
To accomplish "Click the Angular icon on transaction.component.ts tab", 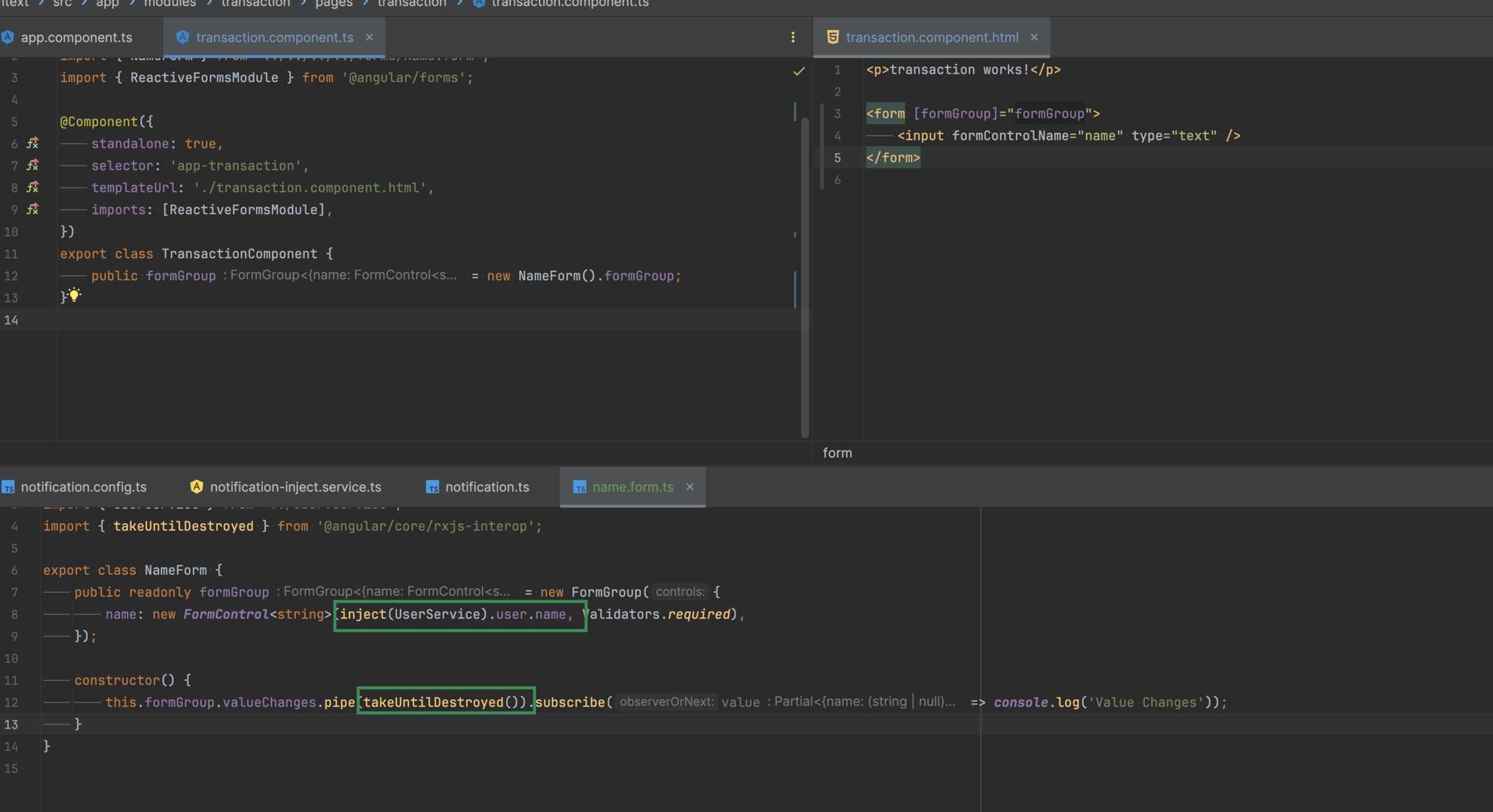I will pos(183,37).
